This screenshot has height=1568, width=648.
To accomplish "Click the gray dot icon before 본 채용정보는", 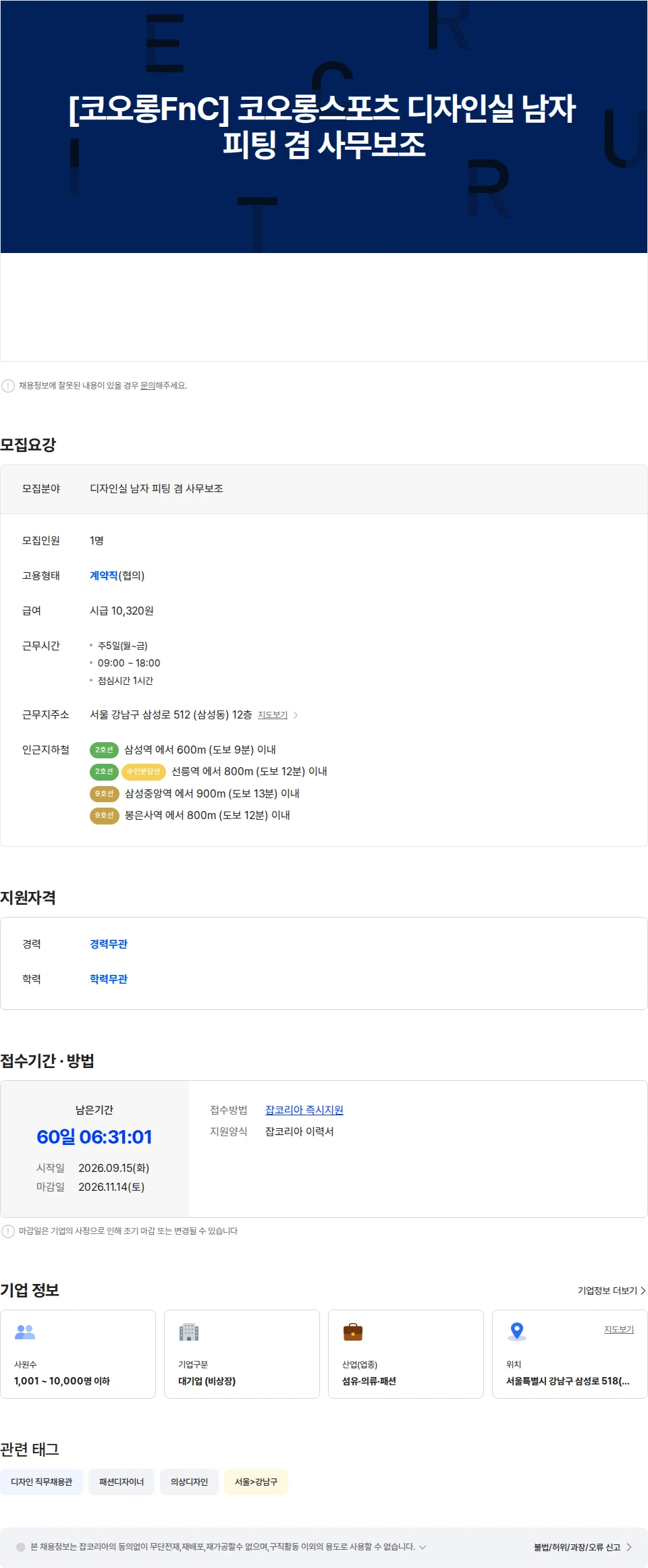I will click(x=21, y=1547).
